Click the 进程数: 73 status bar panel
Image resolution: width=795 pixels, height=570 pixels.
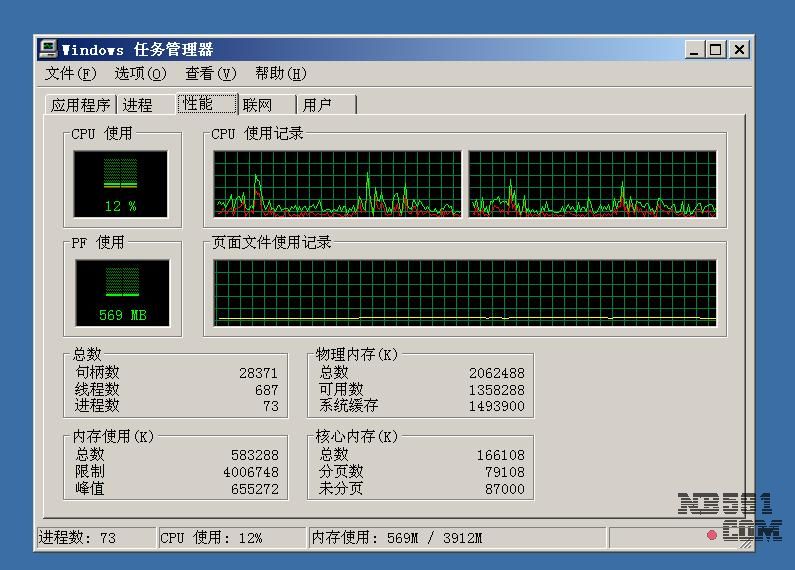tap(95, 538)
